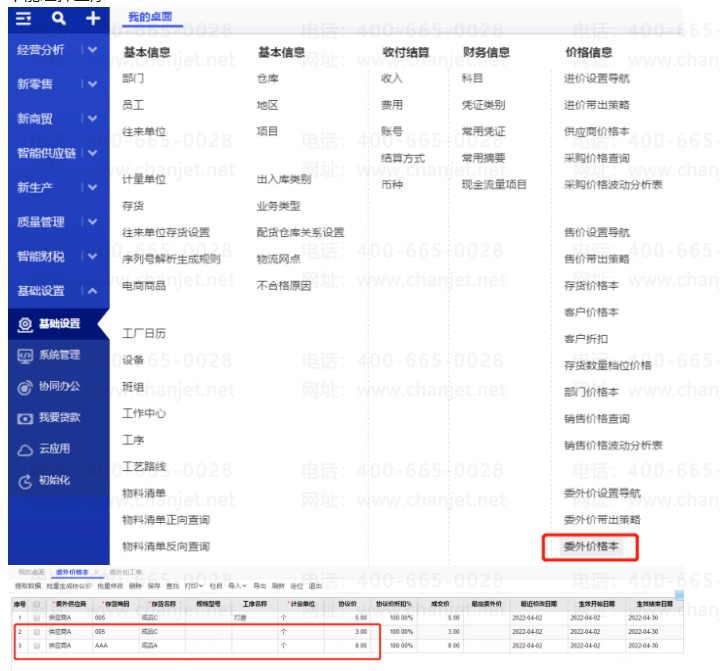The height and width of the screenshot is (671, 720).
Task: Check the checkbox for row 3 (AAA)
Action: [37, 645]
